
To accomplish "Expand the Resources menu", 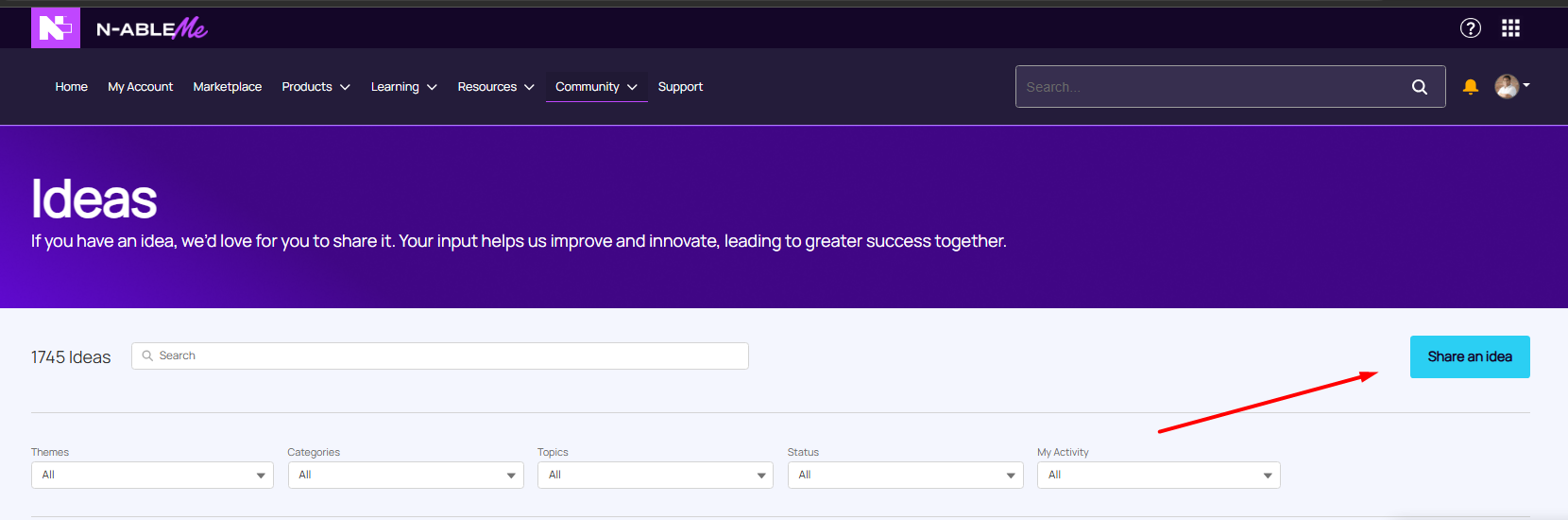I will point(495,87).
